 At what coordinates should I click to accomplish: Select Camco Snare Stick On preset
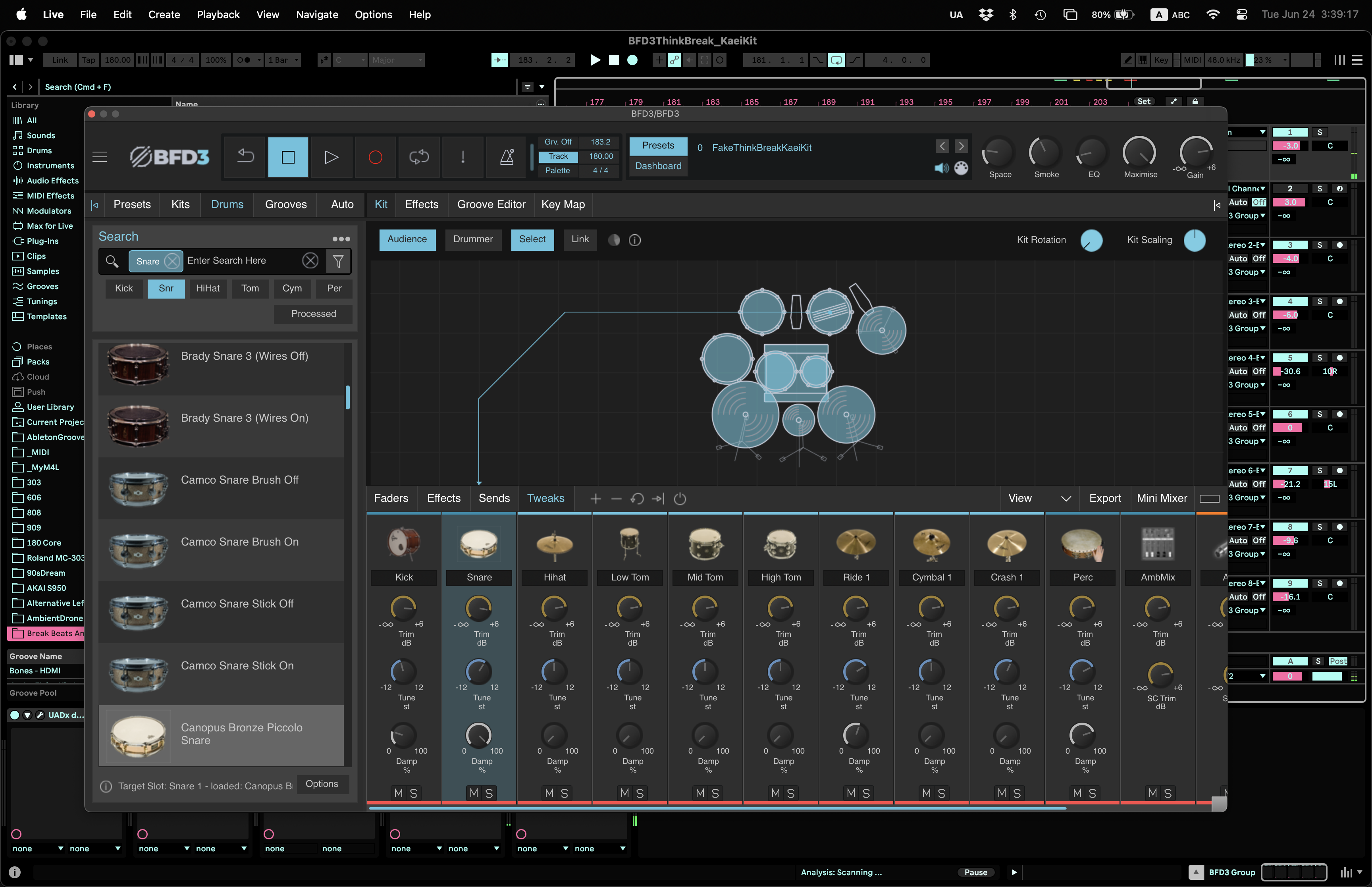coord(221,674)
